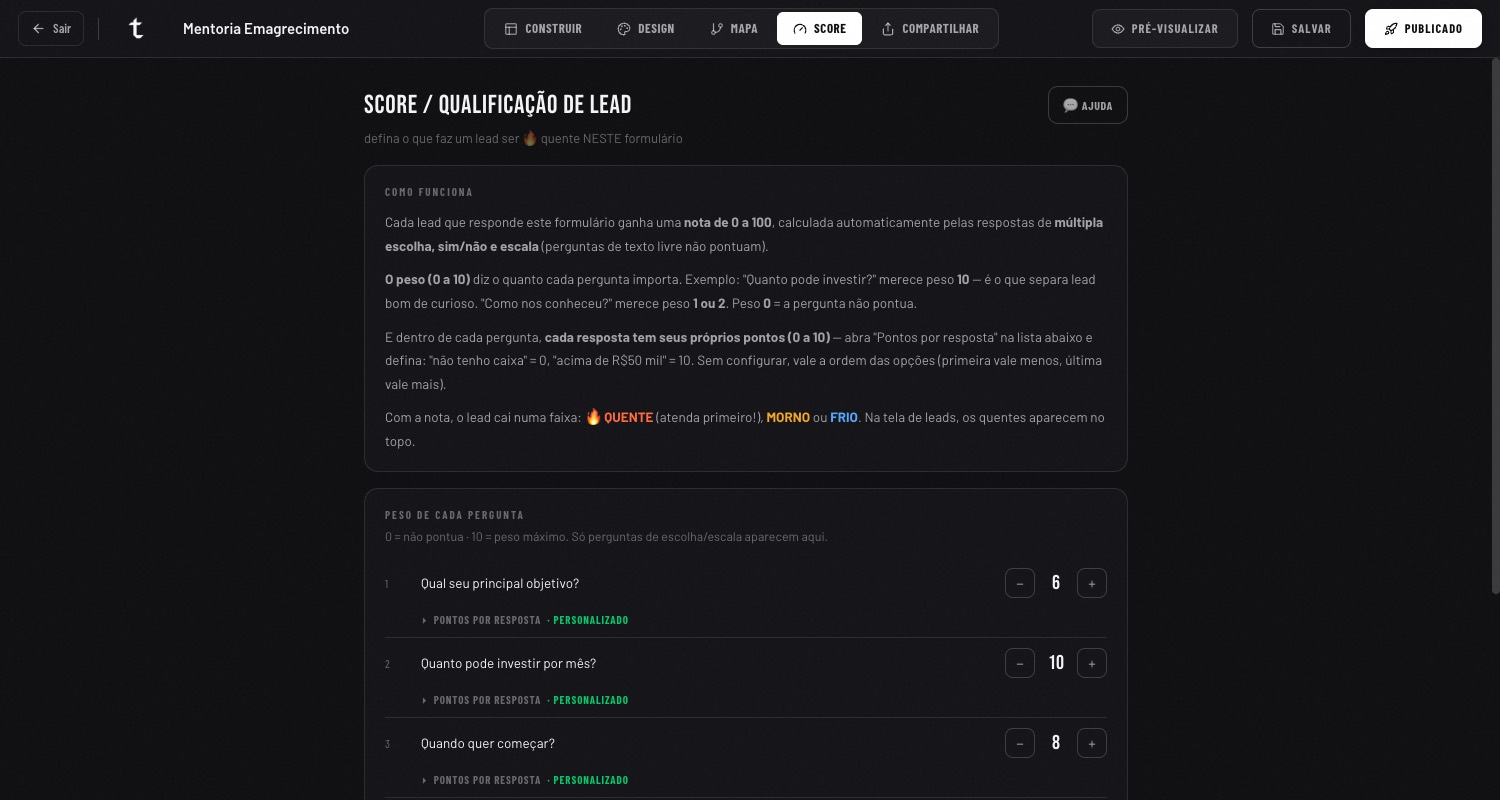This screenshot has height=800, width=1500.
Task: Click the question "Qual seu principal objetivo?"
Action: tap(500, 583)
